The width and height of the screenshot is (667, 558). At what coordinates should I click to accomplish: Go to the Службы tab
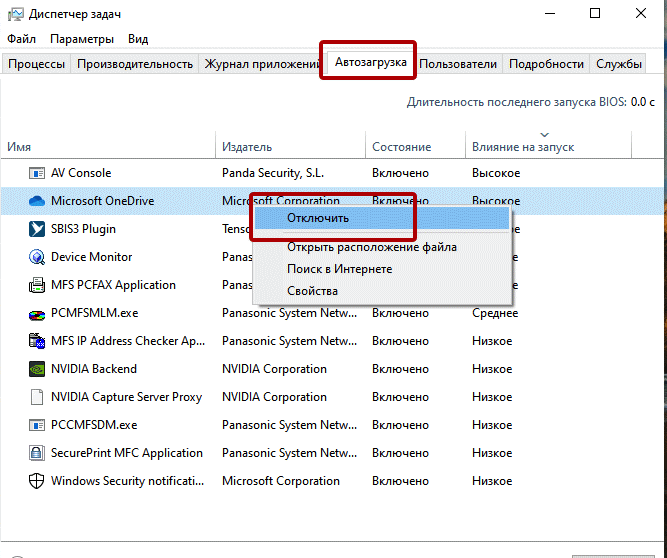[x=619, y=64]
